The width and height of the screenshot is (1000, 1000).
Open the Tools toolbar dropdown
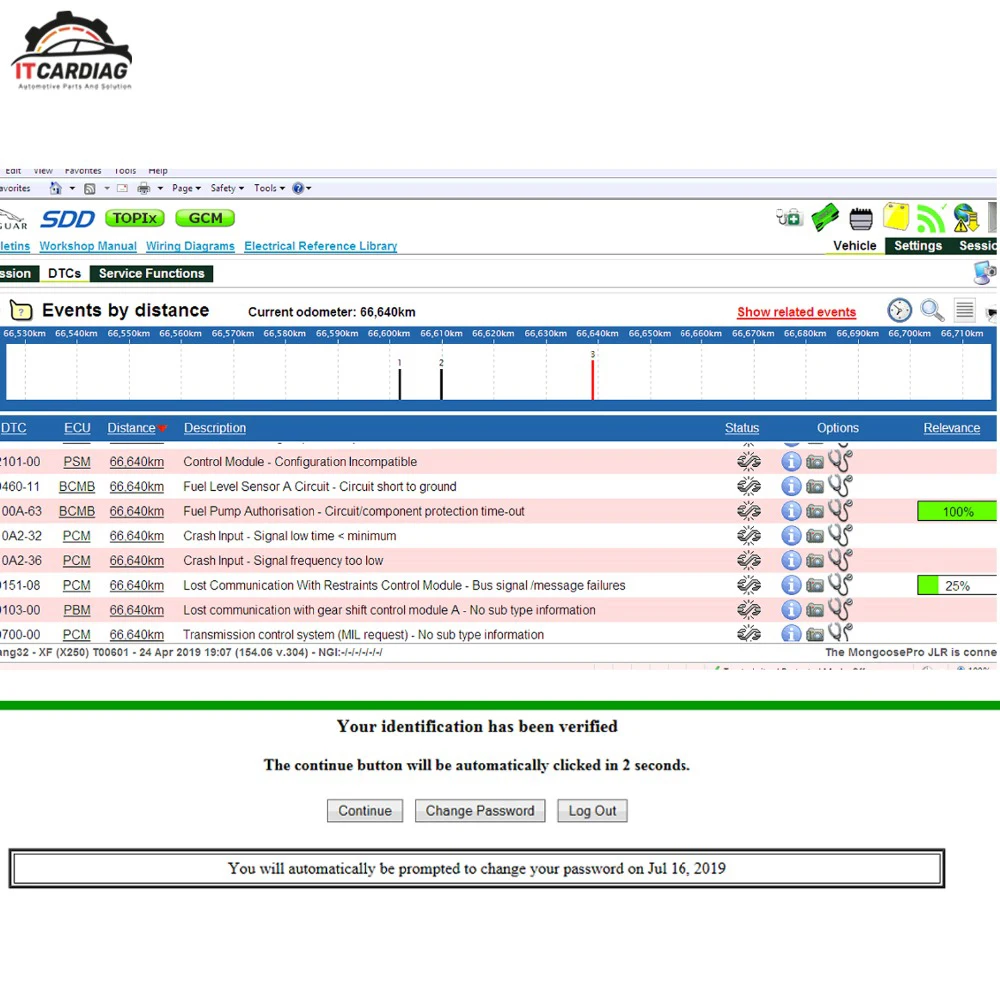269,188
